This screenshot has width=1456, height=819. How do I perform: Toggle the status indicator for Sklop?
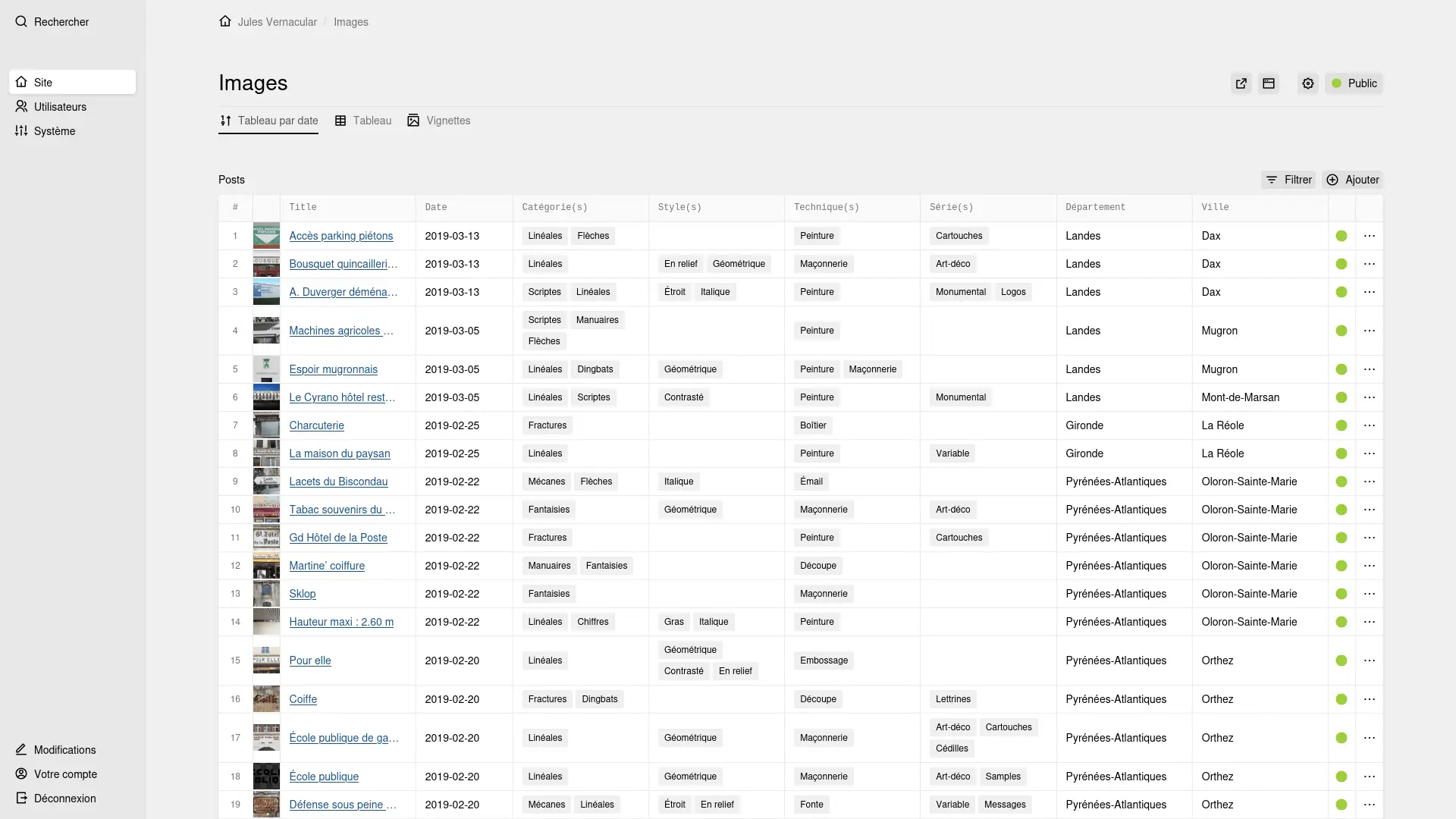tap(1341, 594)
